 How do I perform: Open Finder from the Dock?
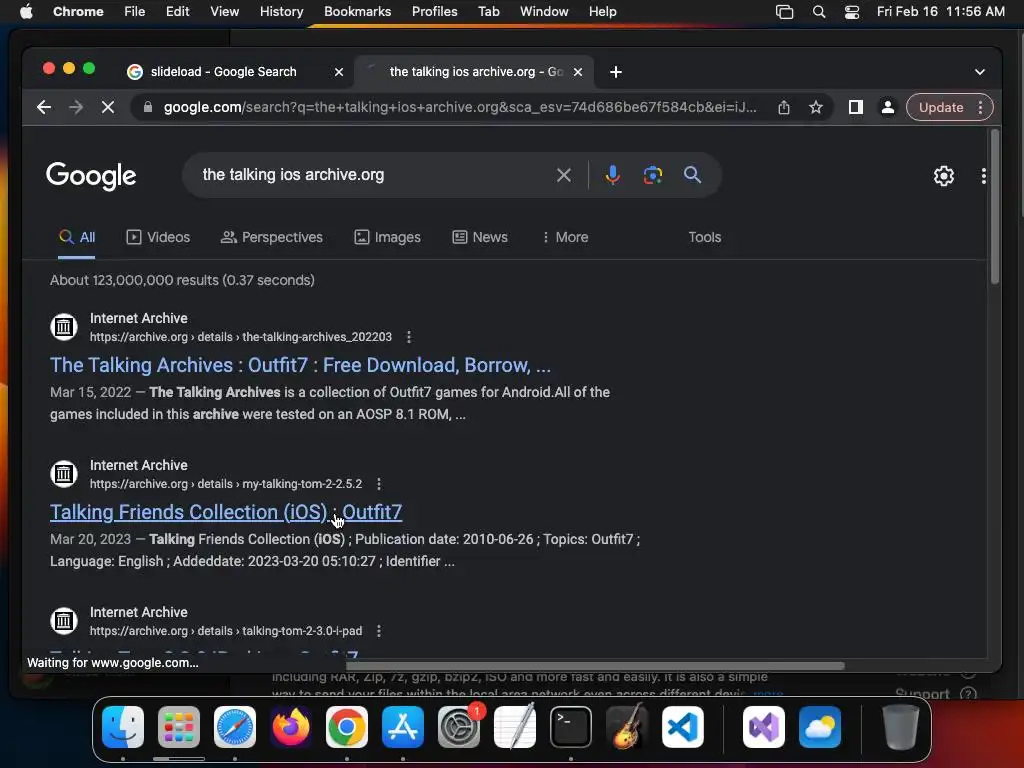coord(123,727)
